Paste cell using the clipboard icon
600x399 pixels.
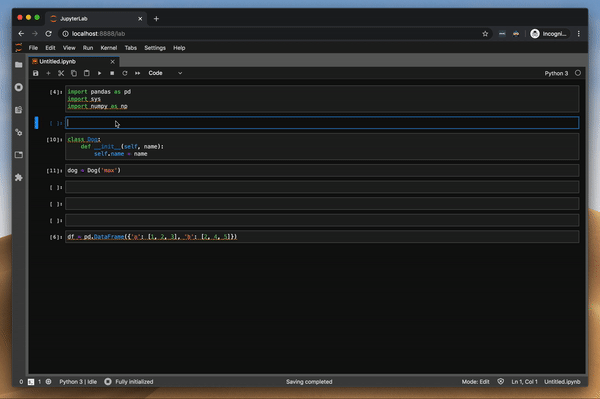point(86,73)
